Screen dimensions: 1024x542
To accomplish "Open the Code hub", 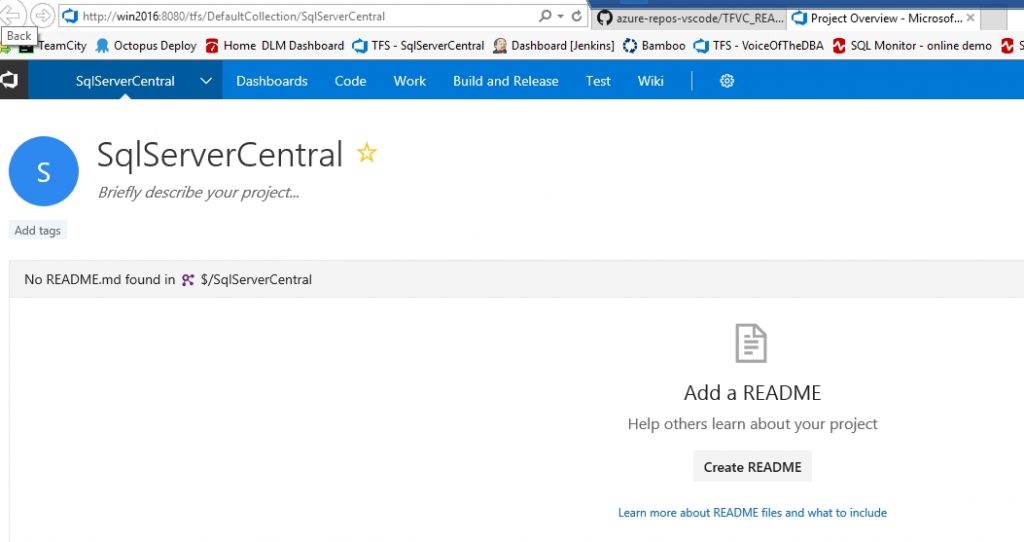I will pyautogui.click(x=350, y=81).
